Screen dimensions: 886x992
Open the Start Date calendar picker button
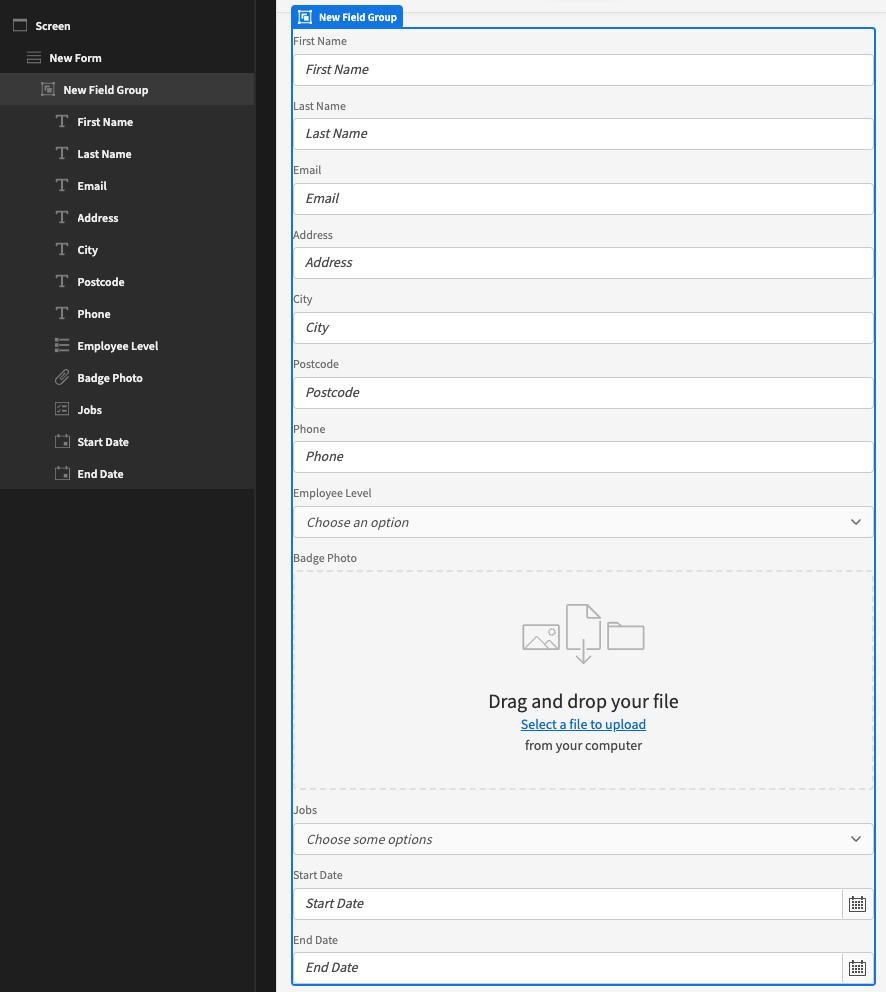point(858,903)
